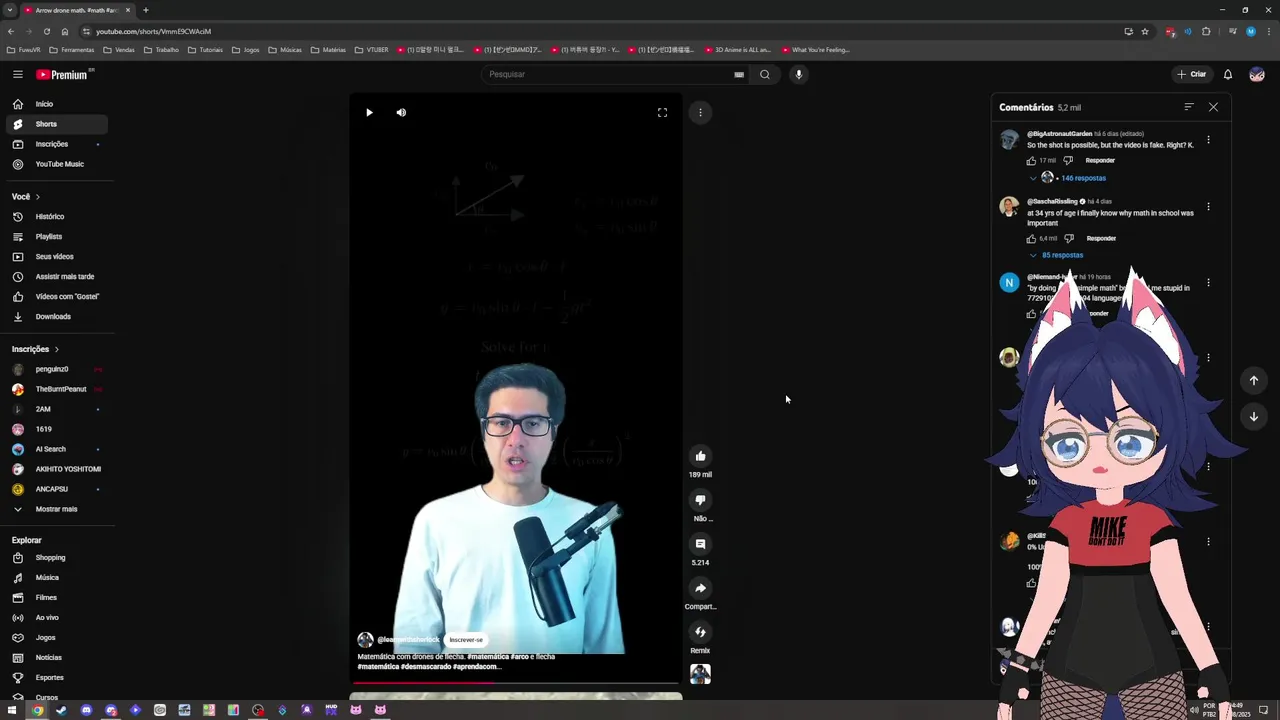Expand Mostrar mais subscriptions
The width and height of the screenshot is (1280, 720).
coord(58,509)
